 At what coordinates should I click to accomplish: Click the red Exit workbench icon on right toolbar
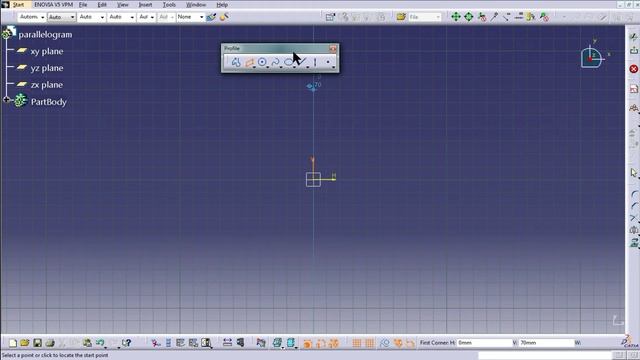[x=633, y=69]
